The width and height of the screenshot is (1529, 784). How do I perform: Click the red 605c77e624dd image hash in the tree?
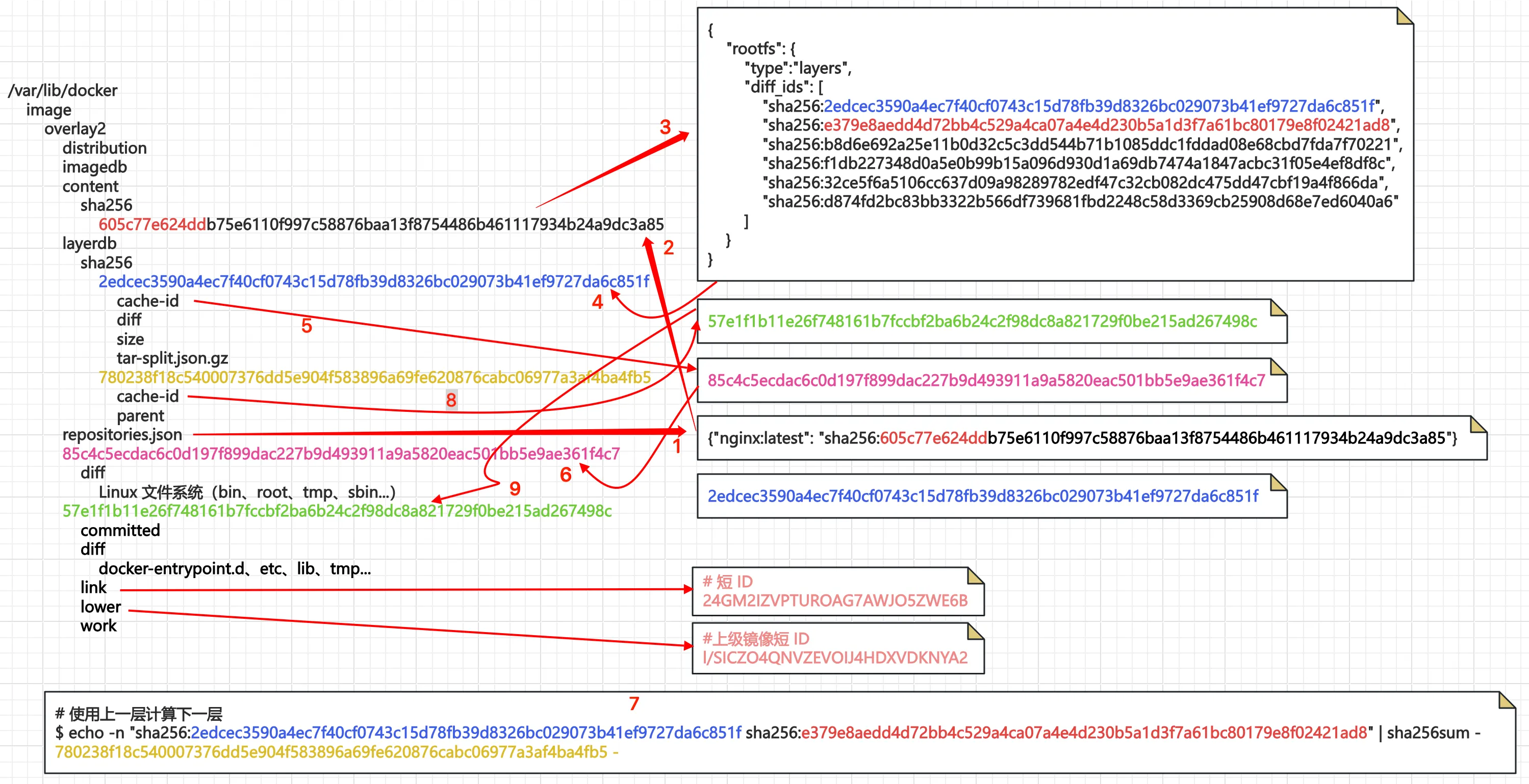point(152,224)
